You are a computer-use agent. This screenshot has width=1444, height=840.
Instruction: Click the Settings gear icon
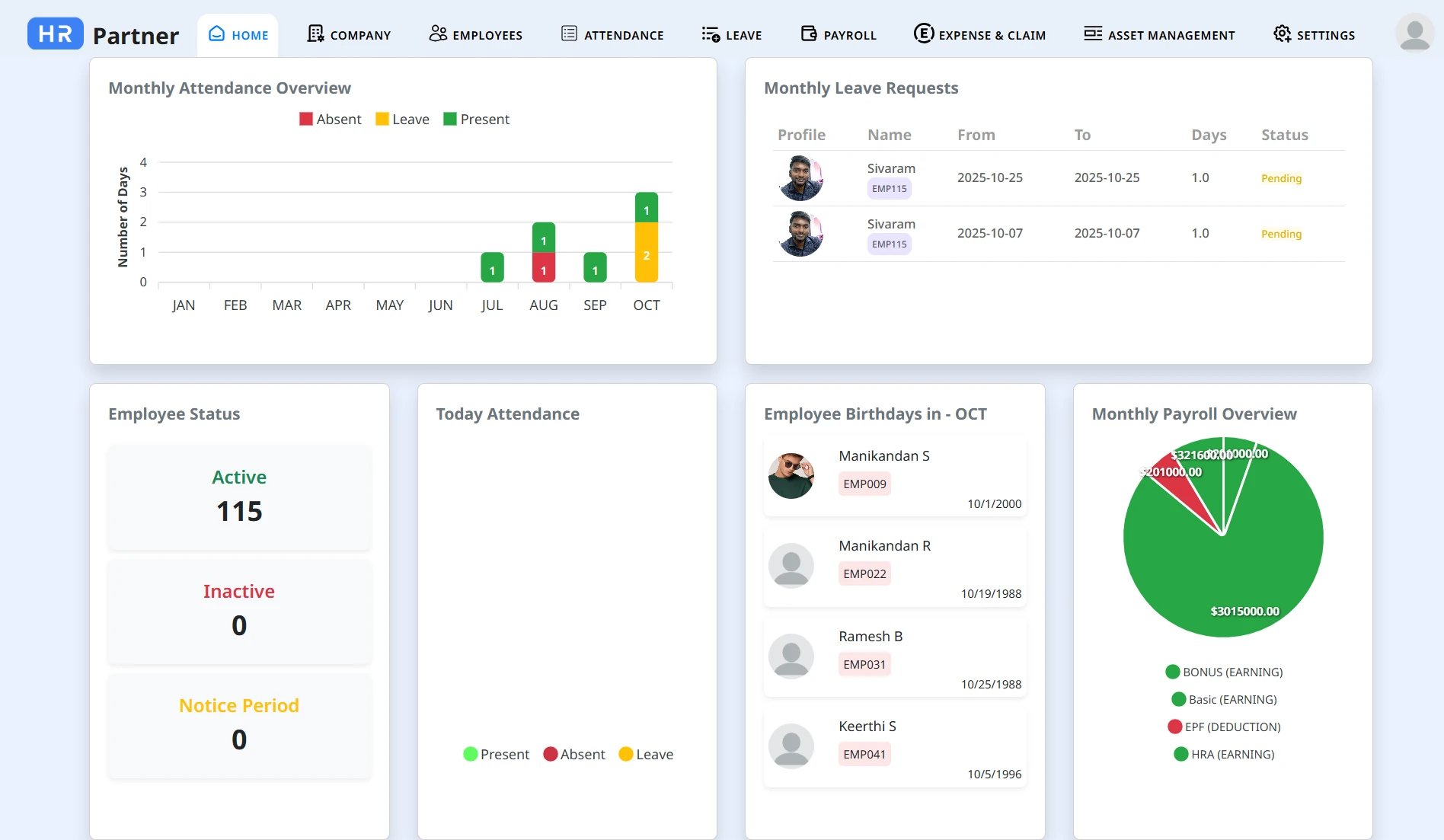pos(1283,34)
